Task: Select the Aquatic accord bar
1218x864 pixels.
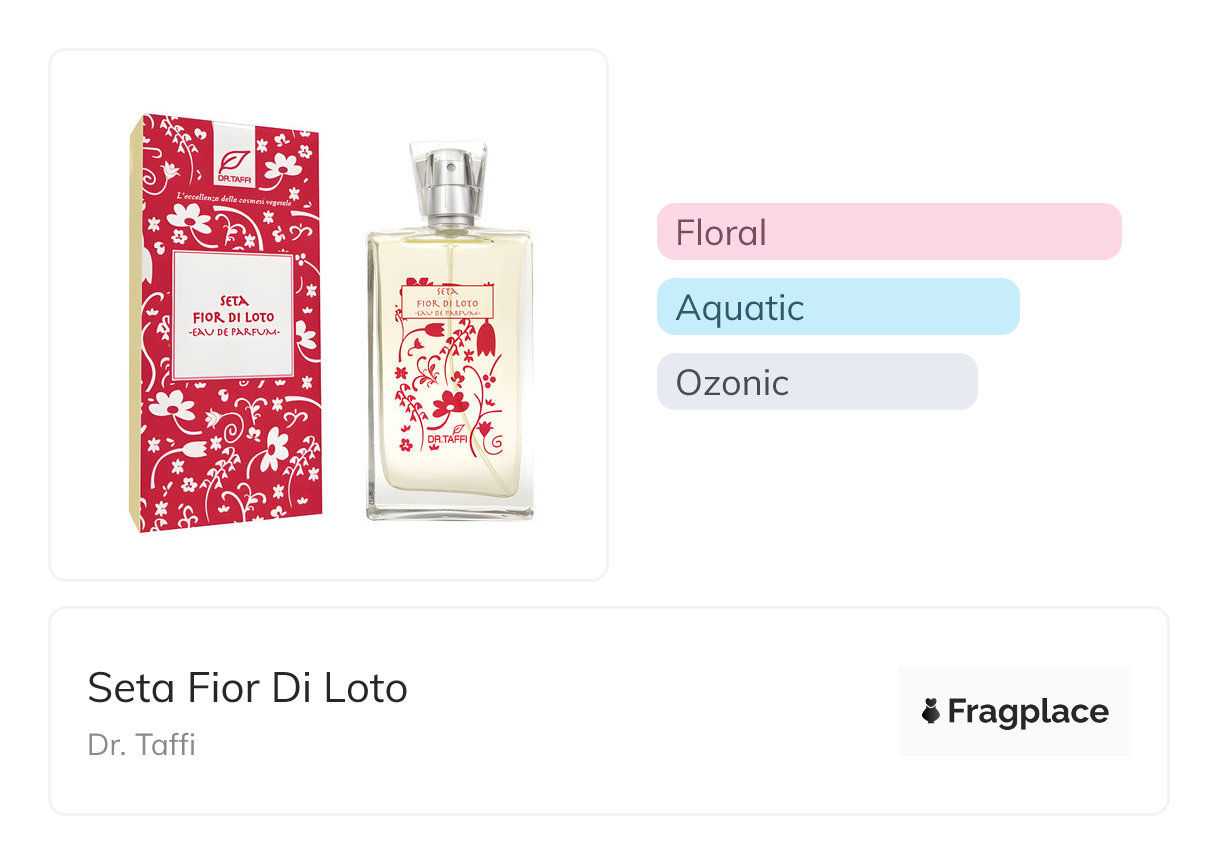Action: tap(838, 307)
